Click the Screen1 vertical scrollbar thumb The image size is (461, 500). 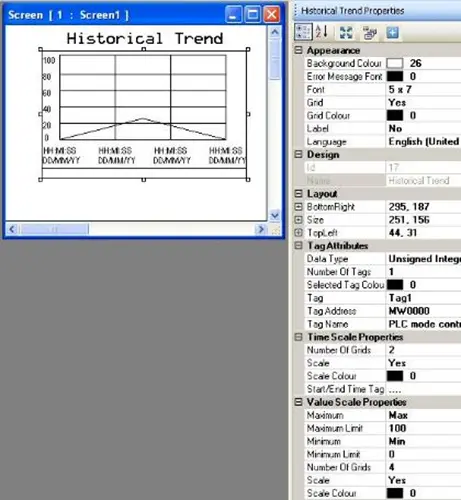275,59
